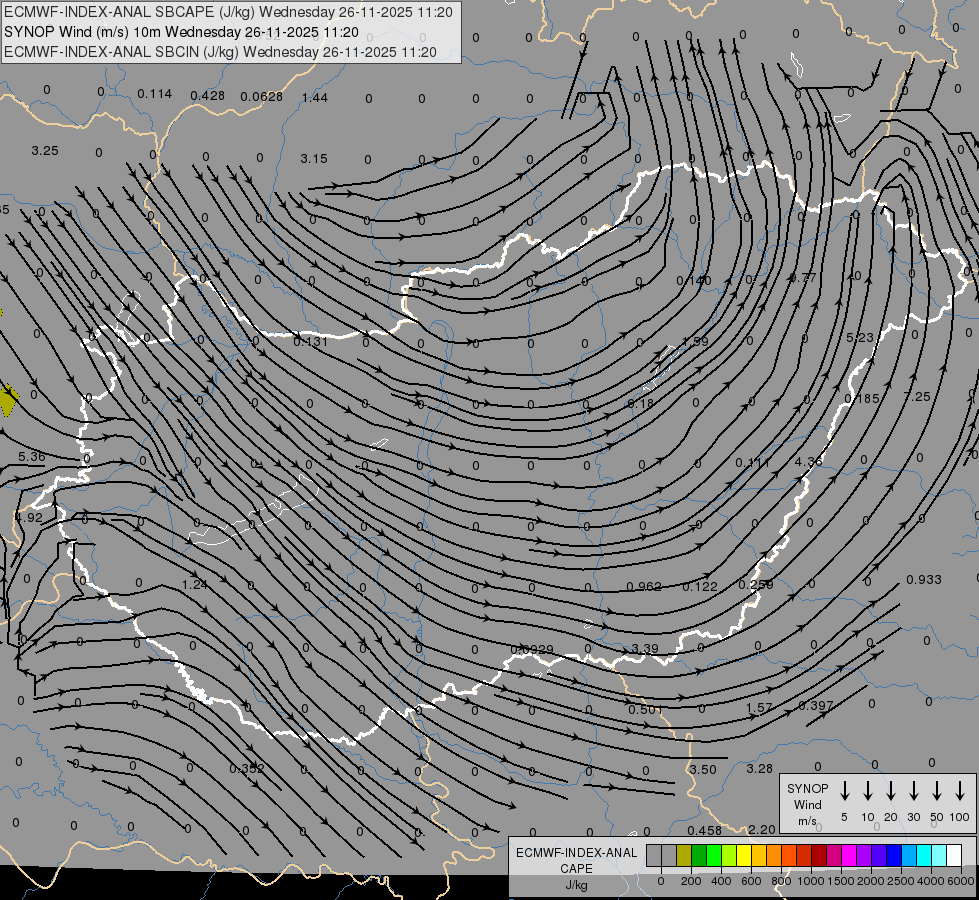Pick the pale cyan swatch beside white
This screenshot has height=900, width=979.
coord(939,856)
